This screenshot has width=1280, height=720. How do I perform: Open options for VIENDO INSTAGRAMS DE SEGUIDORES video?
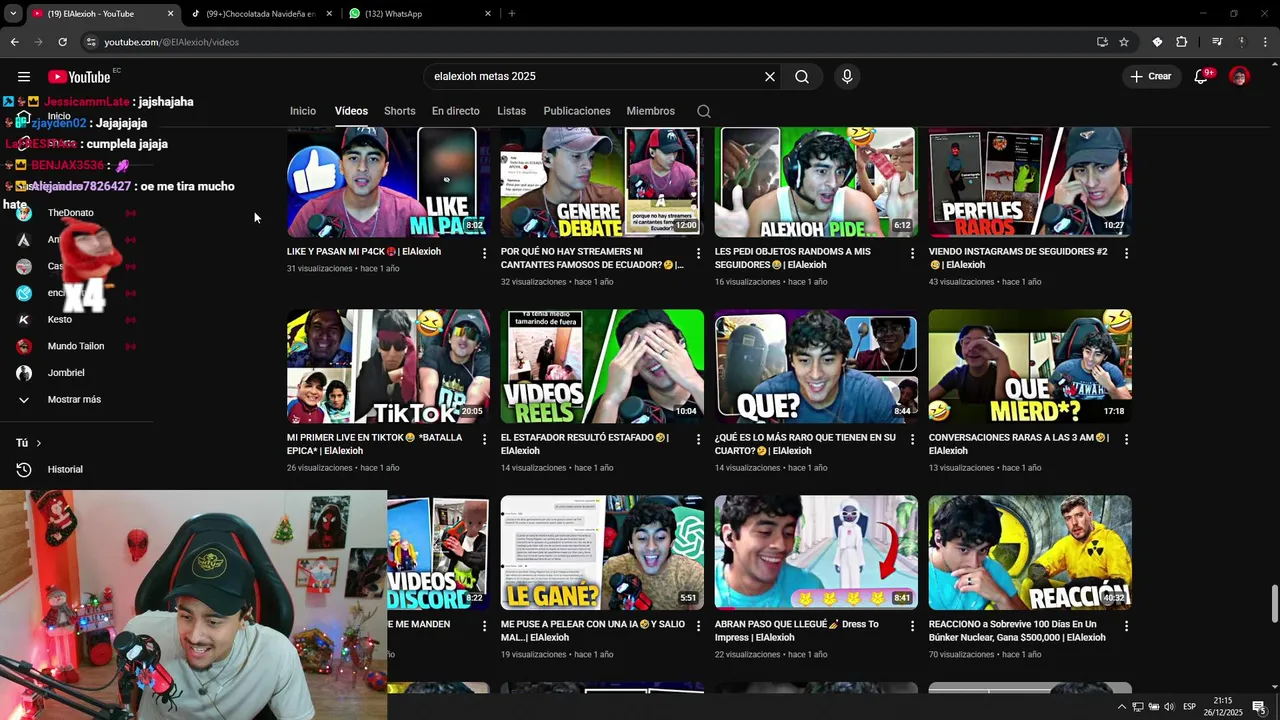pos(1126,253)
